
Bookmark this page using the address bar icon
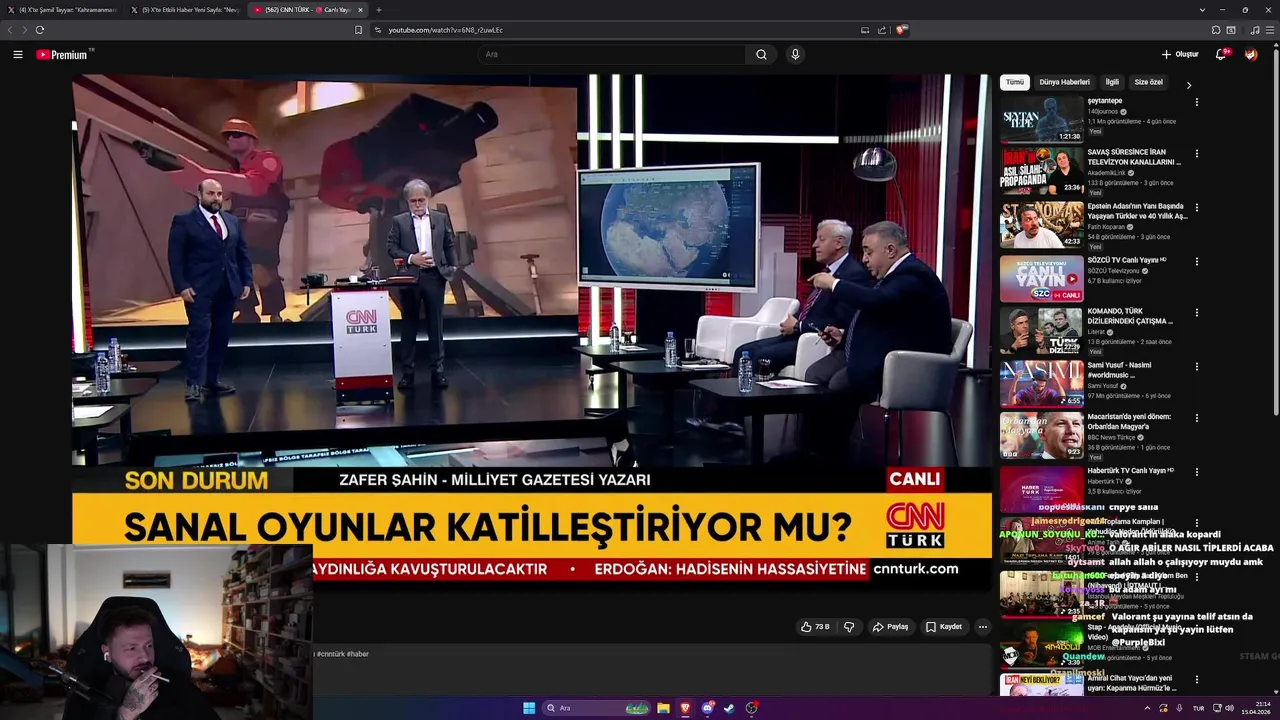pos(358,30)
